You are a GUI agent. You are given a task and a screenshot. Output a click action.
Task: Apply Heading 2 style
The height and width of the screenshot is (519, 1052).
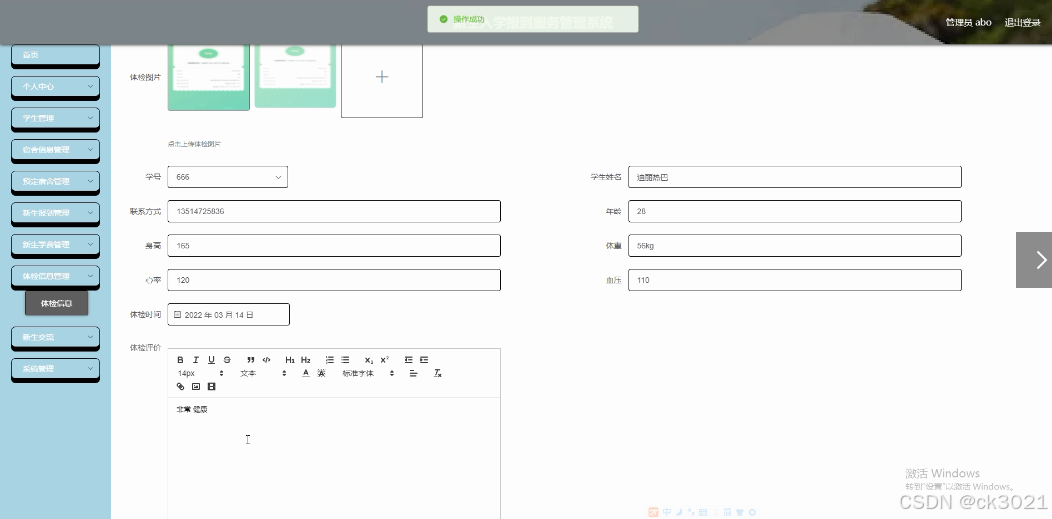pyautogui.click(x=306, y=360)
